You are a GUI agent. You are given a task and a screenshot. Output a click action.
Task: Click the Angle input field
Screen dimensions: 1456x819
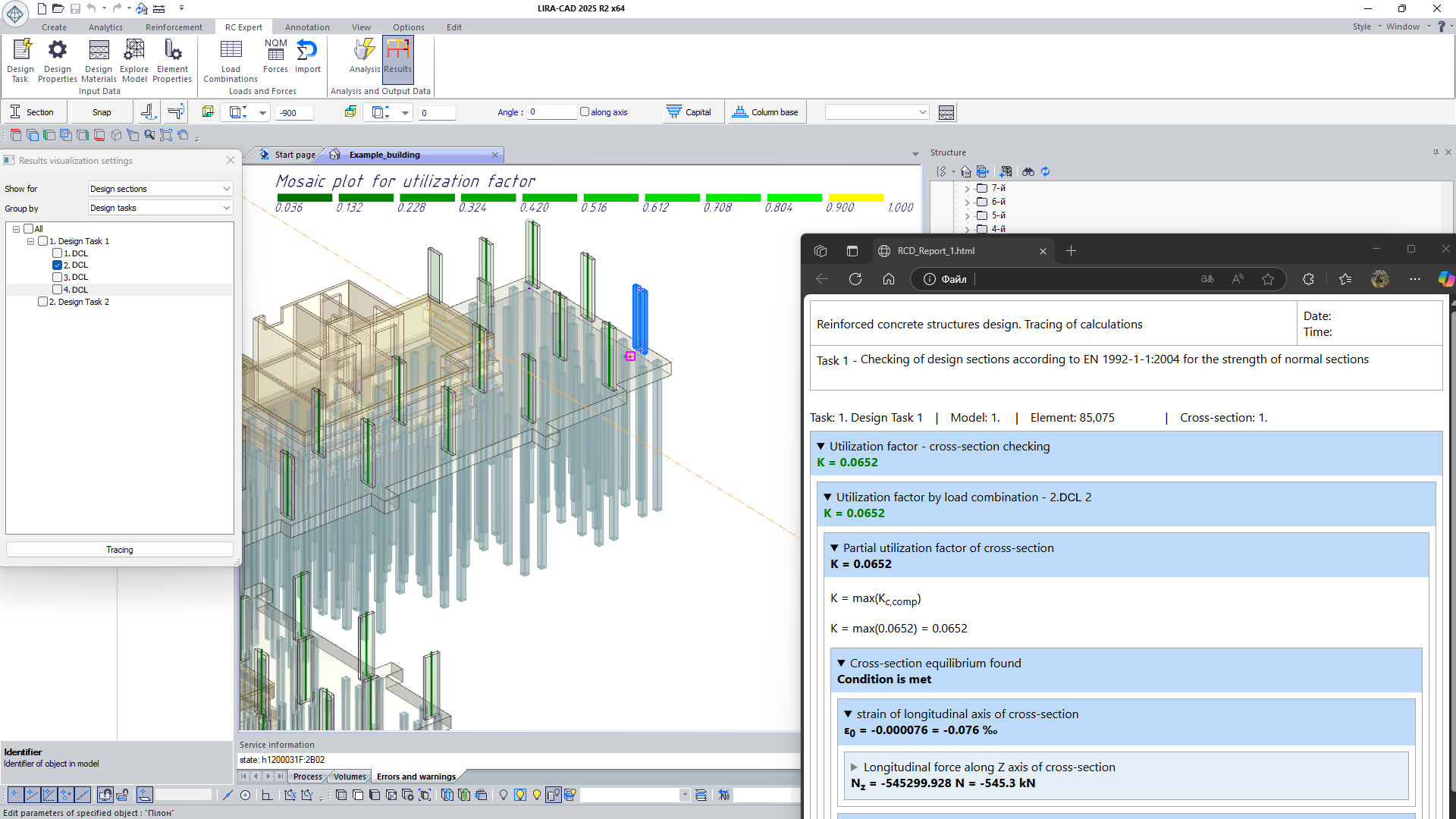tap(552, 112)
